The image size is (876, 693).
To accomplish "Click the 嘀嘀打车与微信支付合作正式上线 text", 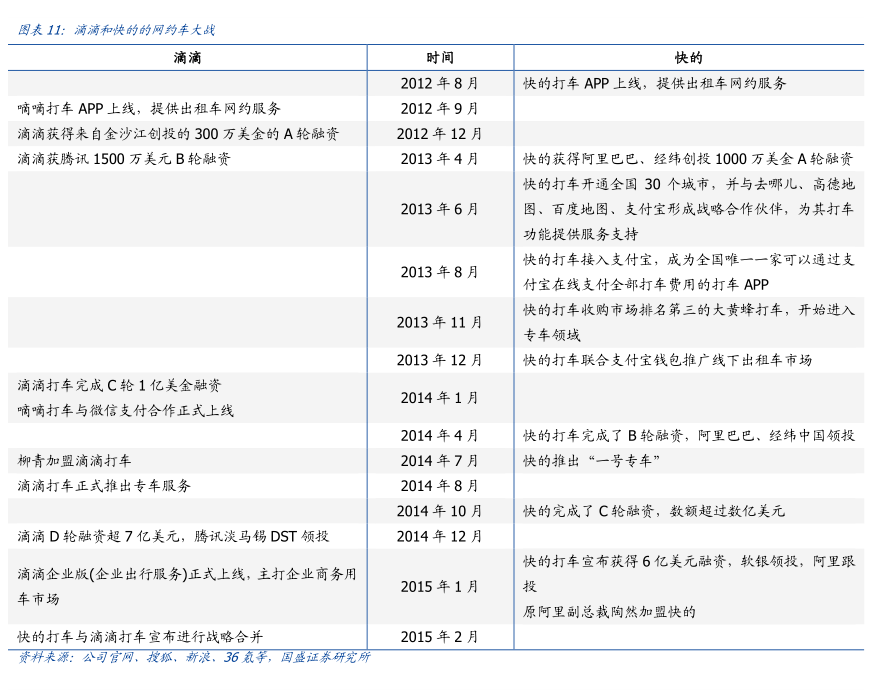I will click(x=125, y=410).
